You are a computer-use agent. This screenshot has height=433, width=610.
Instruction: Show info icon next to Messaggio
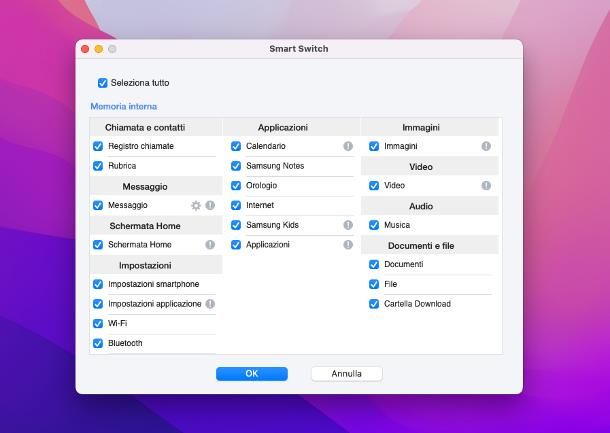(210, 205)
